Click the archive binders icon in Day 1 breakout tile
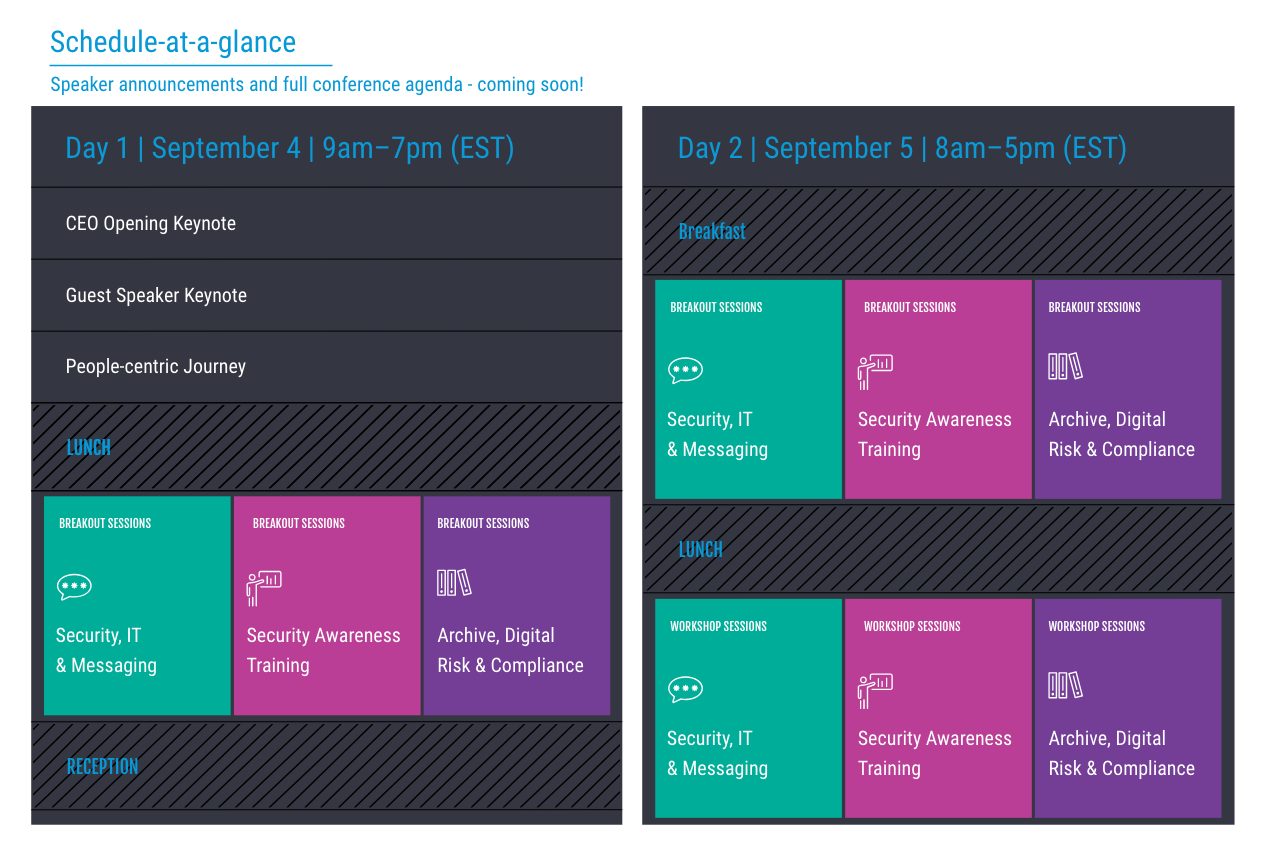1265x862 pixels. [454, 583]
